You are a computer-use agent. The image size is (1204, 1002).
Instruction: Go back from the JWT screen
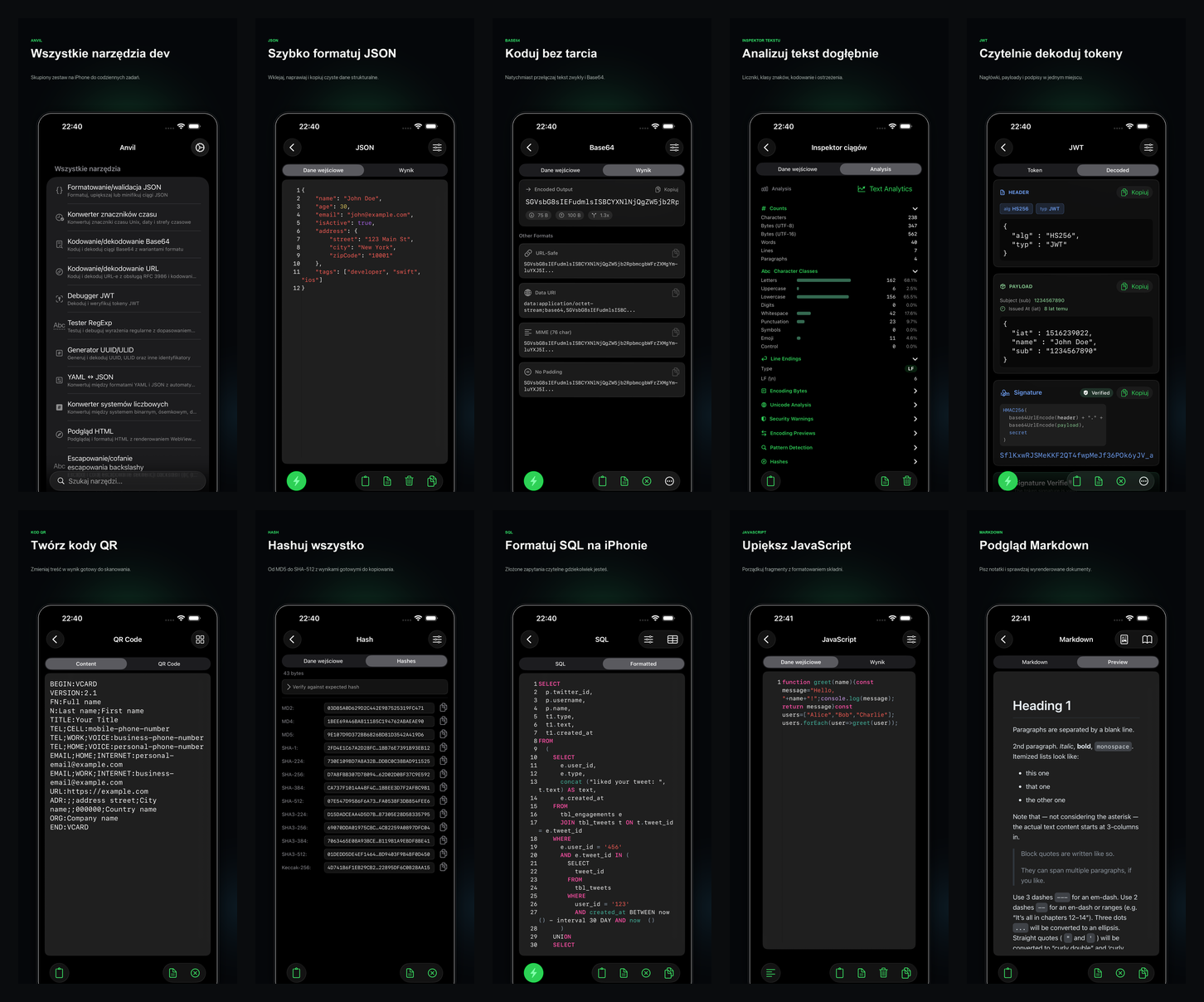pyautogui.click(x=1003, y=148)
